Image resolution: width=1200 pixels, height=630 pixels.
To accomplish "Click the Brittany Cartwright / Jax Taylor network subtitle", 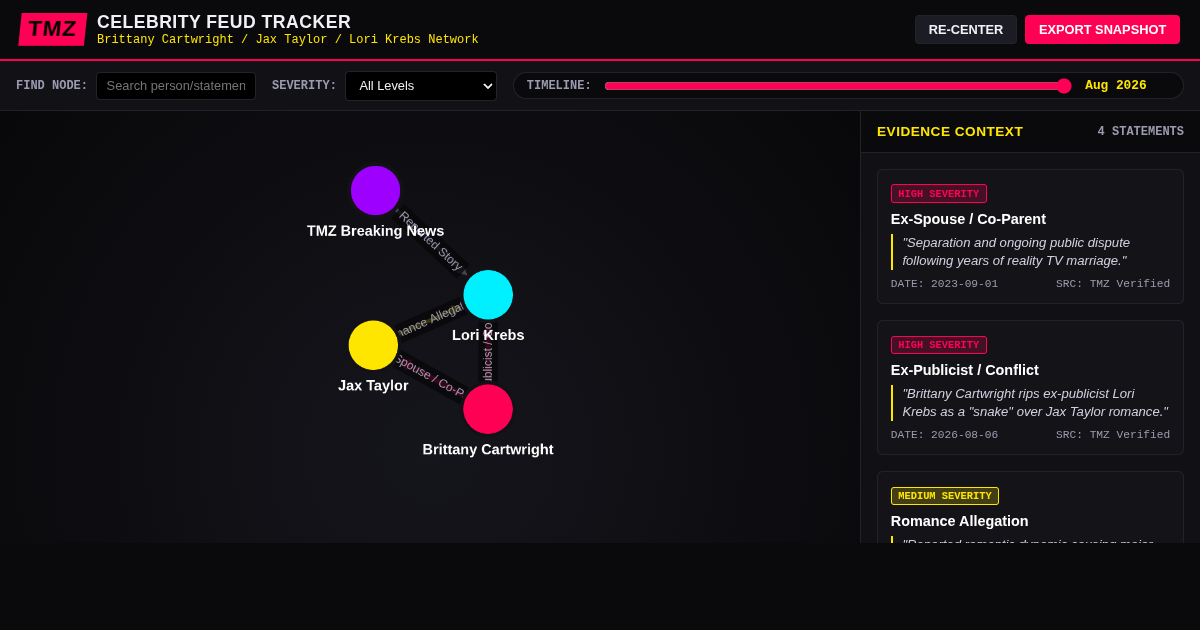I will [288, 40].
